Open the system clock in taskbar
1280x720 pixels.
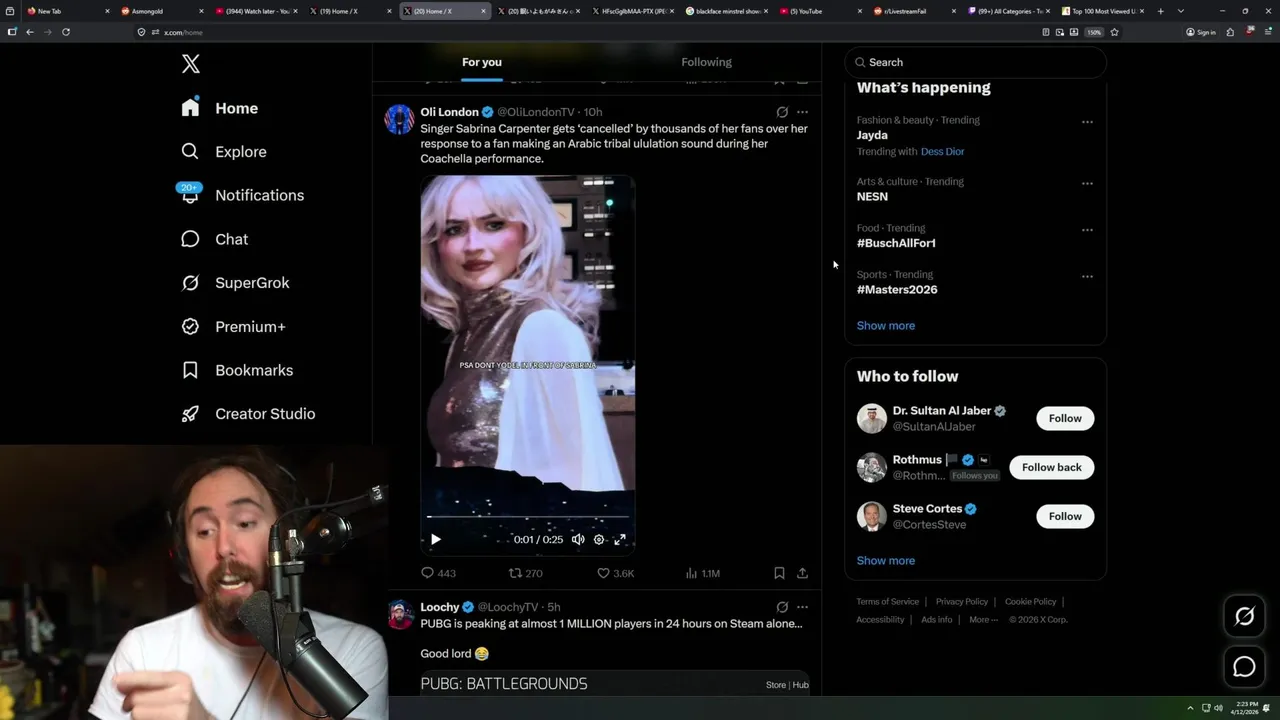coord(1246,708)
